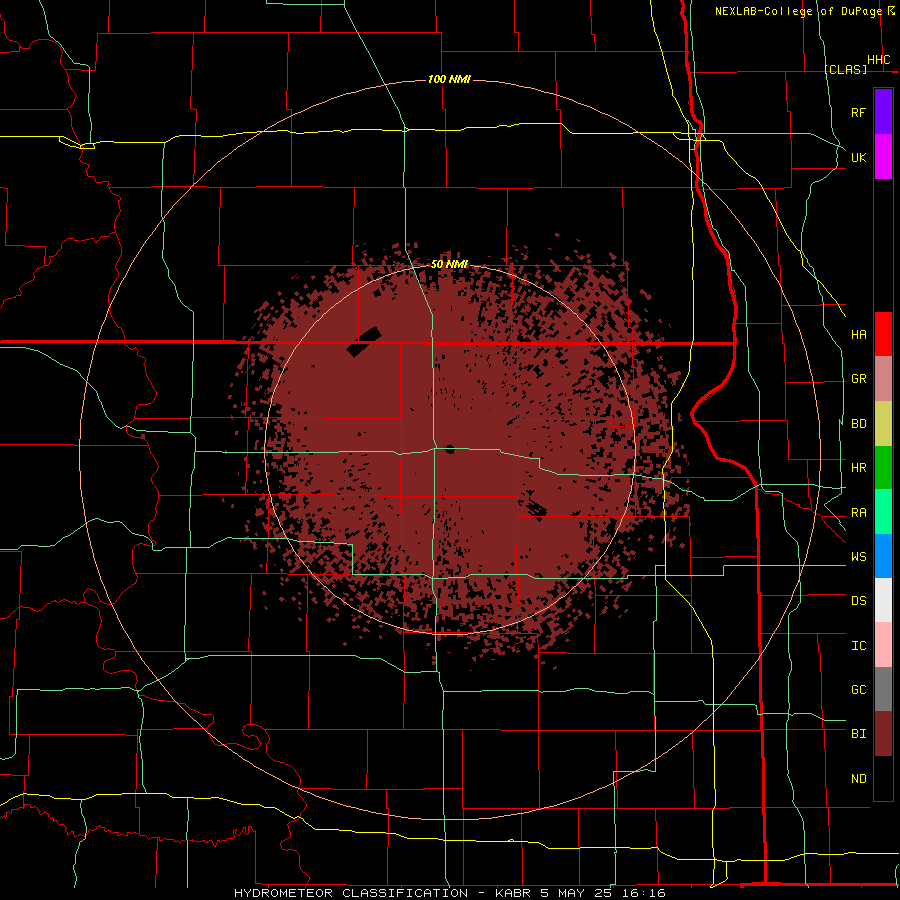Click the red HA legend color swatch

point(883,334)
